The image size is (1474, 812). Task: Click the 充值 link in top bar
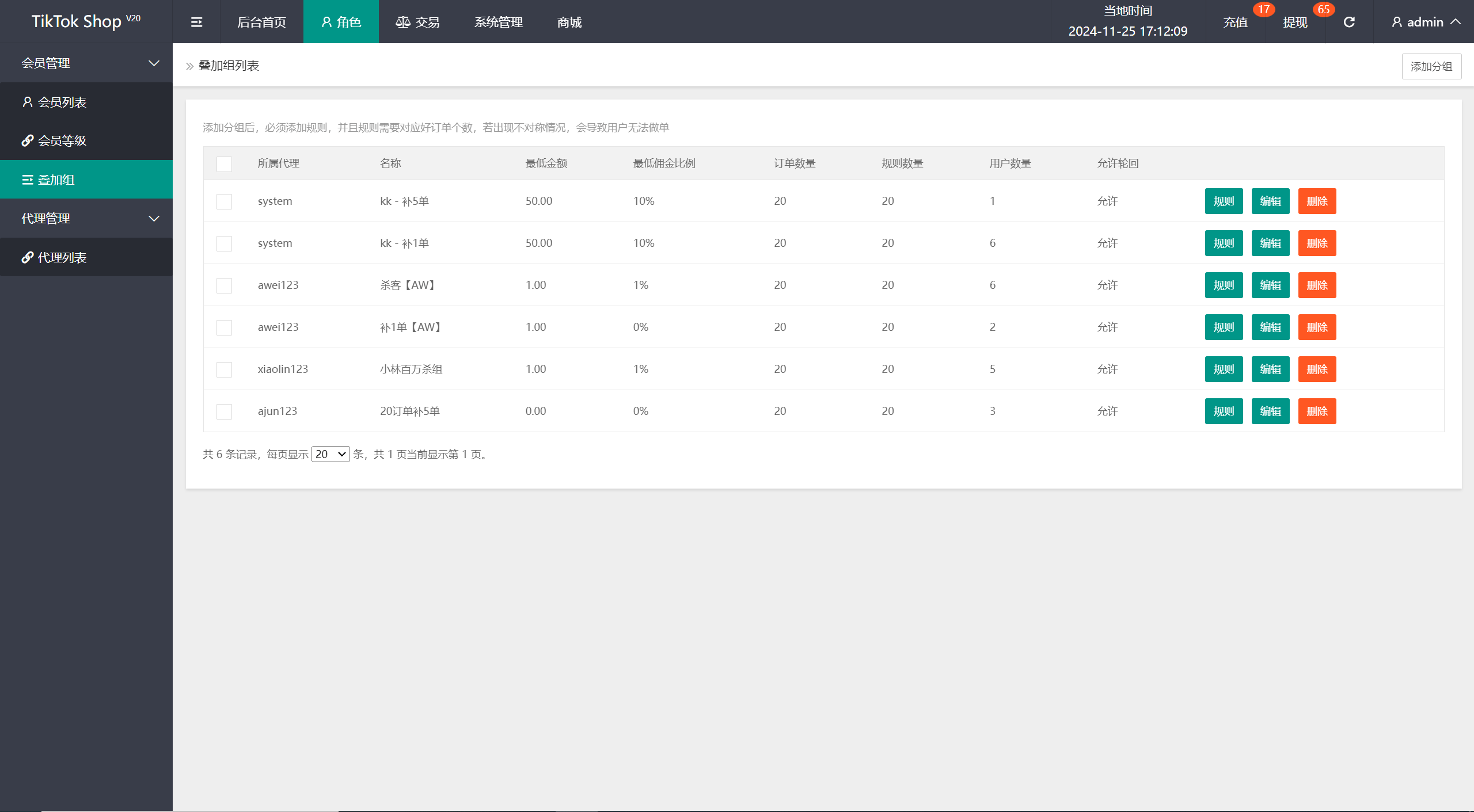pyautogui.click(x=1235, y=22)
